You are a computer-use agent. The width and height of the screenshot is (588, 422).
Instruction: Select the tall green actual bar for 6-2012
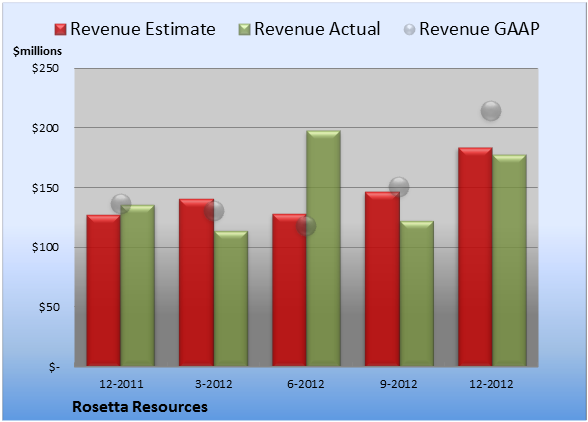pos(323,248)
